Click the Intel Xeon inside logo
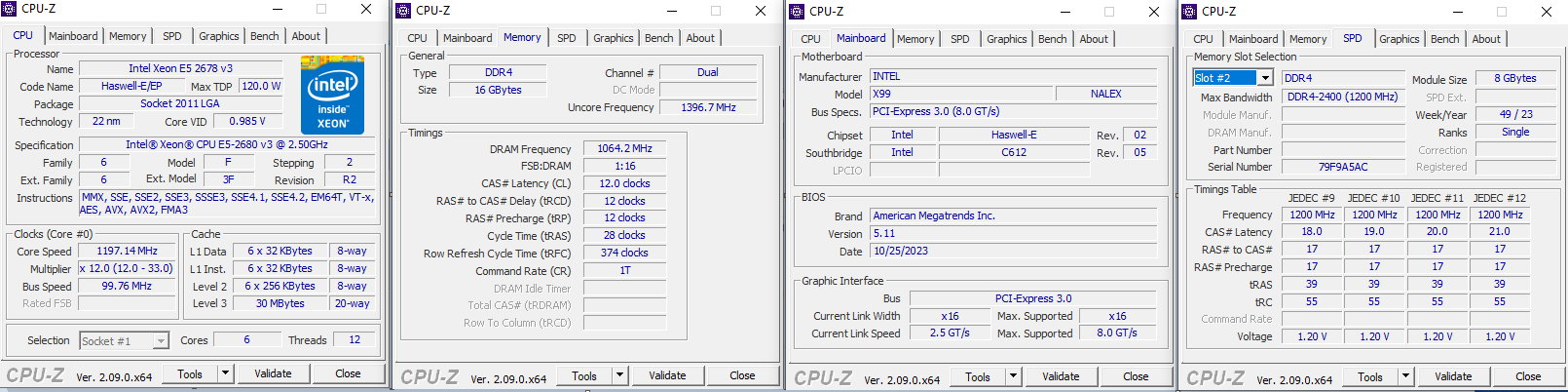The image size is (1568, 392). [x=332, y=95]
